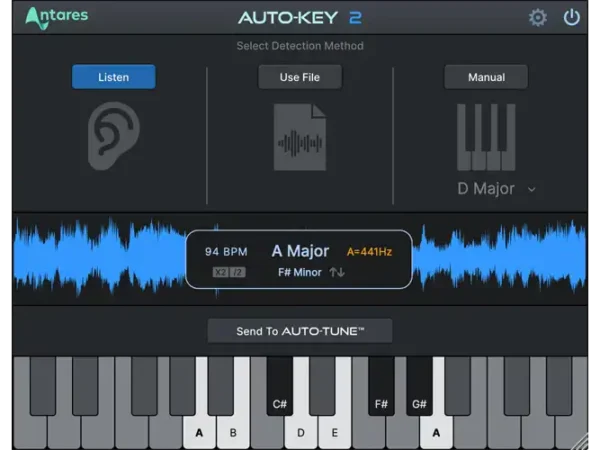Click the ear listening icon

pyautogui.click(x=114, y=136)
